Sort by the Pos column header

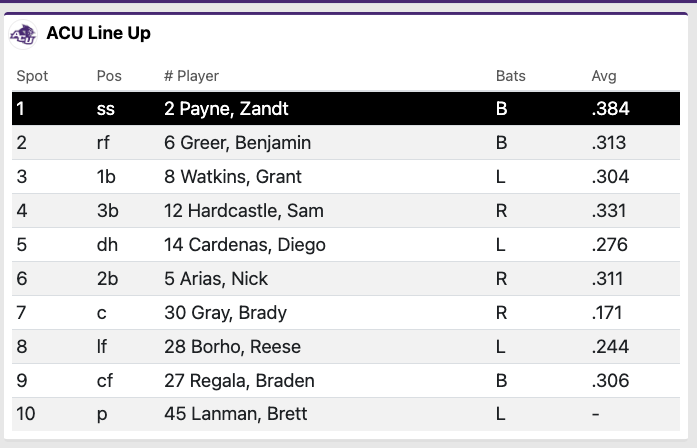tap(109, 76)
